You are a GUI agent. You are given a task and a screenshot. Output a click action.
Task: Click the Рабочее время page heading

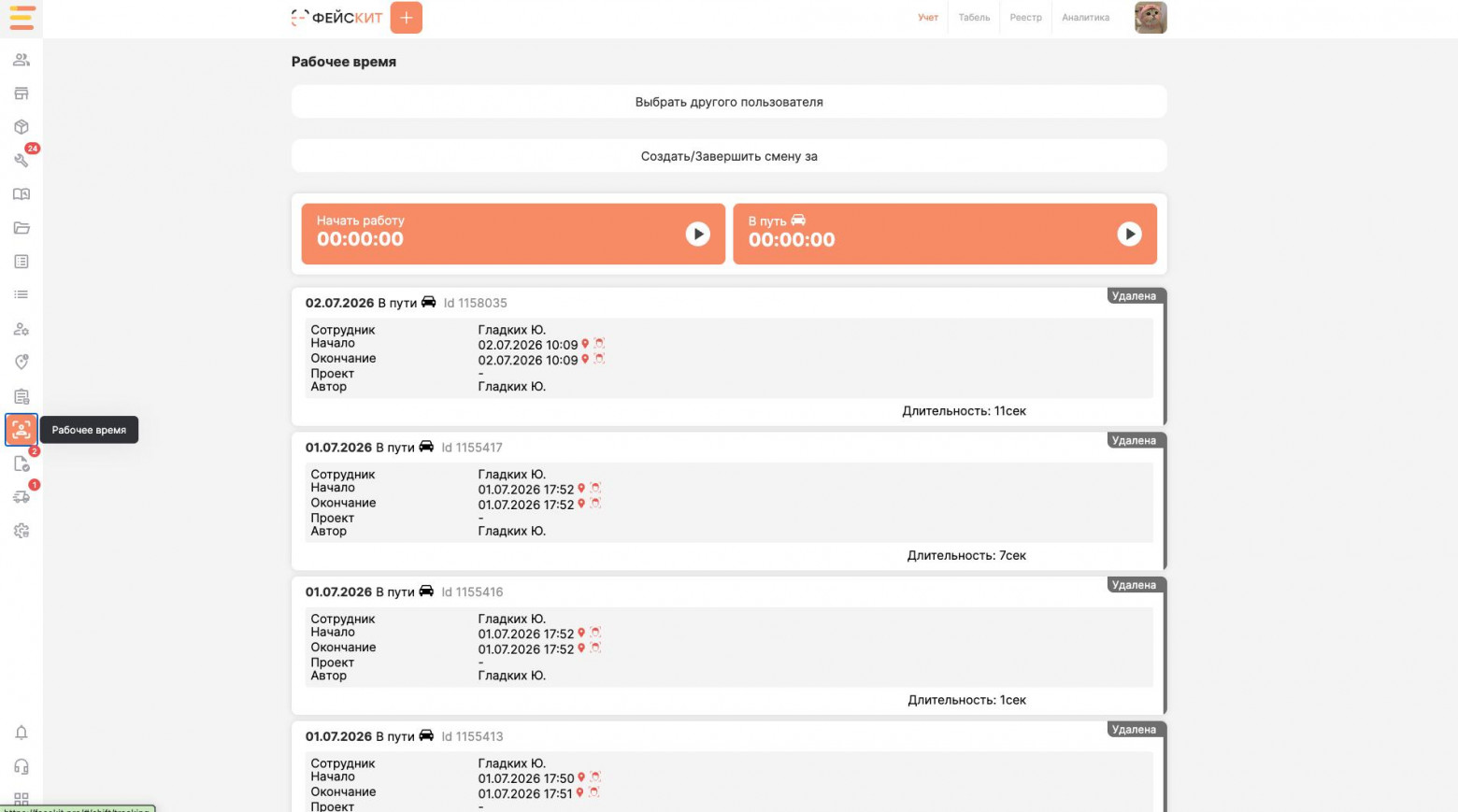click(x=344, y=62)
